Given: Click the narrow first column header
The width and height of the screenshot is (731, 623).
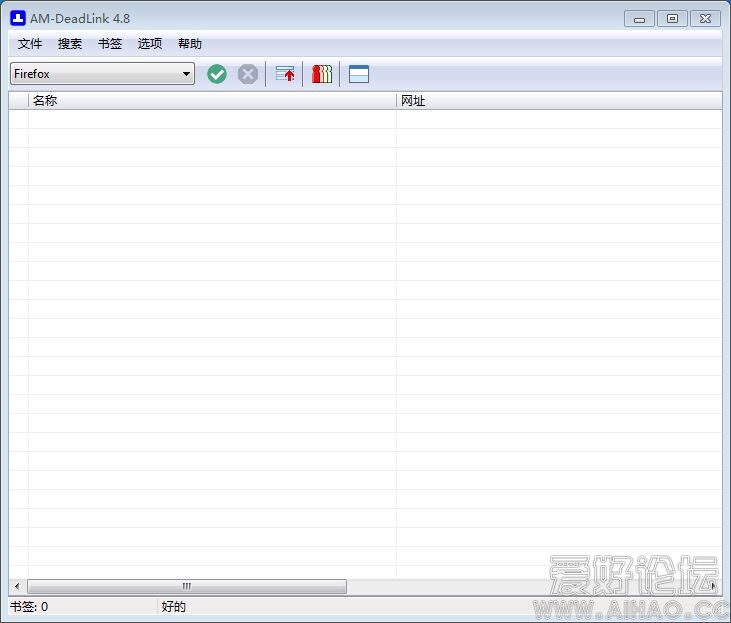Looking at the screenshot, I should [x=18, y=101].
